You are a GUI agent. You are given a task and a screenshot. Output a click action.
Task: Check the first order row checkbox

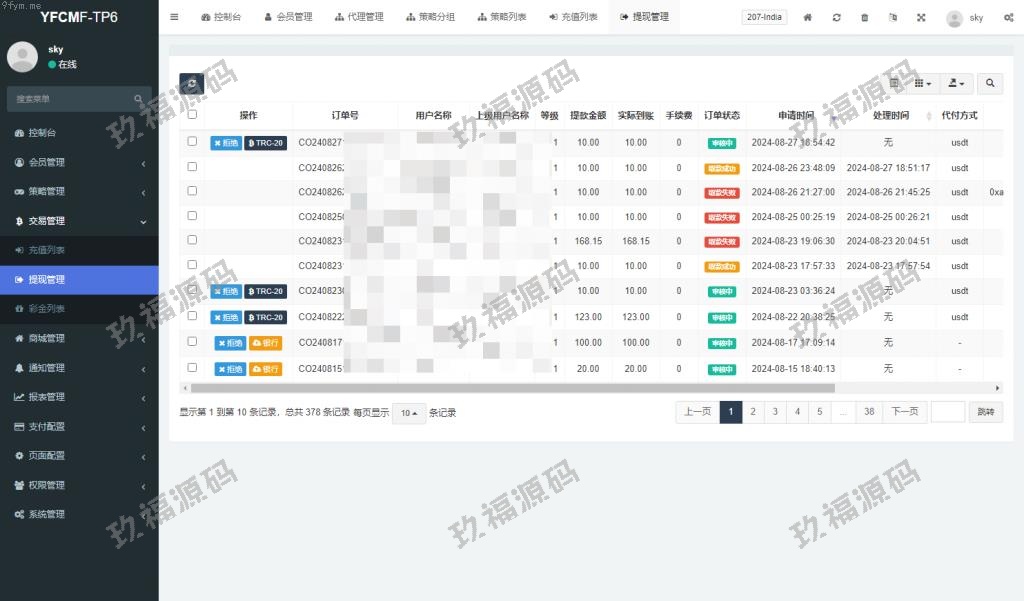192,142
